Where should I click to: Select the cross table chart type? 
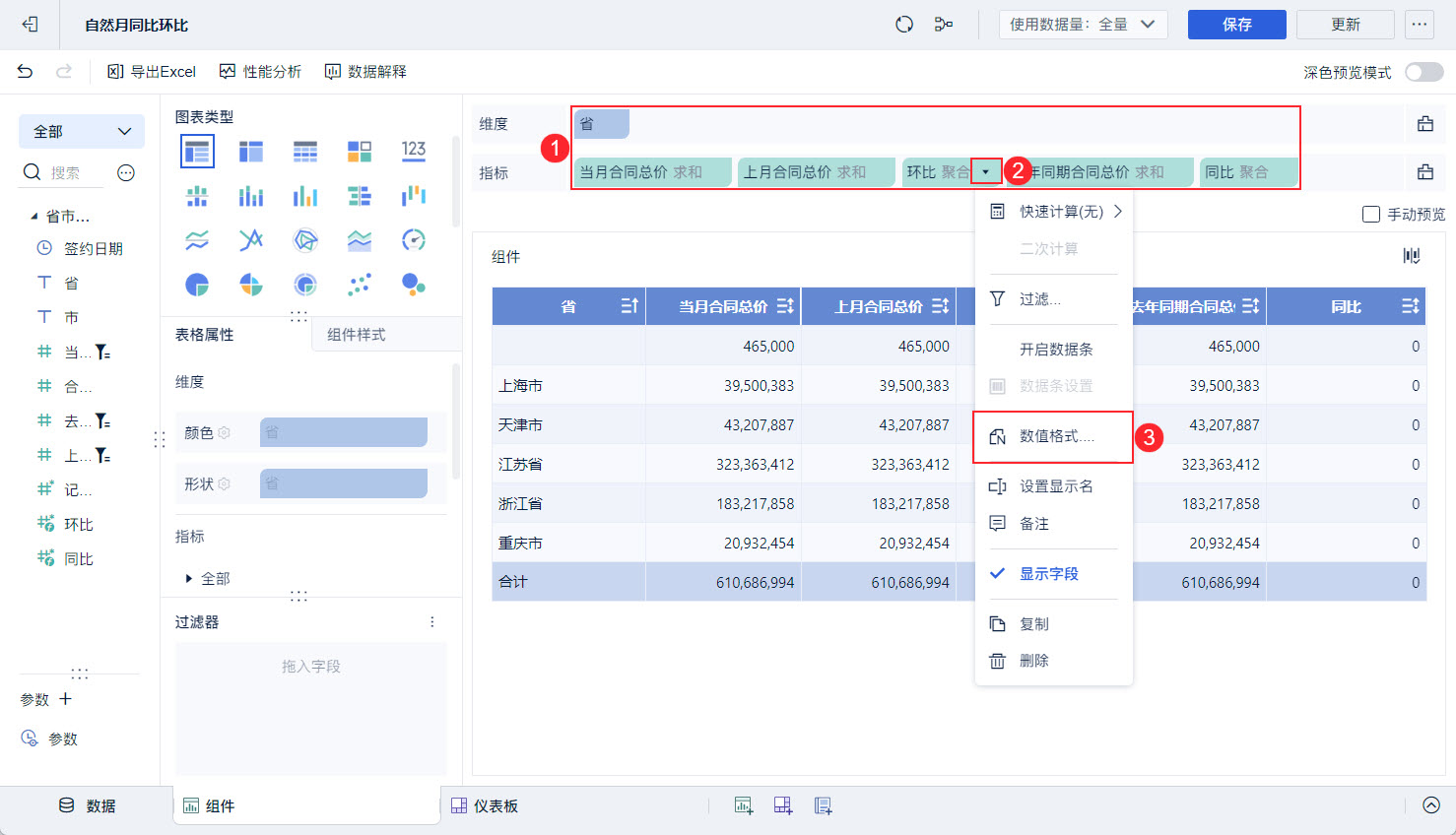click(x=251, y=152)
